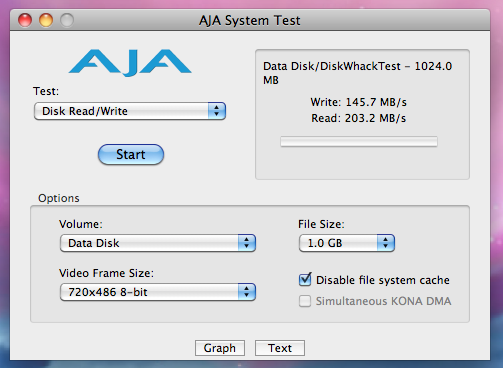
Task: Click the gray zoom window button
Action: (67, 20)
